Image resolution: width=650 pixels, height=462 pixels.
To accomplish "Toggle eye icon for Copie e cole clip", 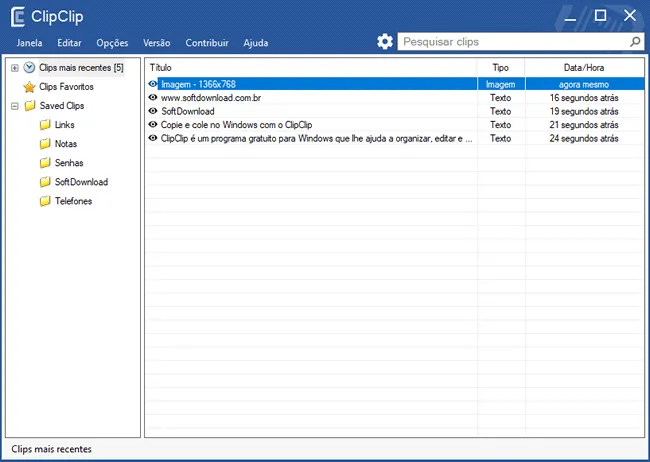I will pyautogui.click(x=153, y=124).
